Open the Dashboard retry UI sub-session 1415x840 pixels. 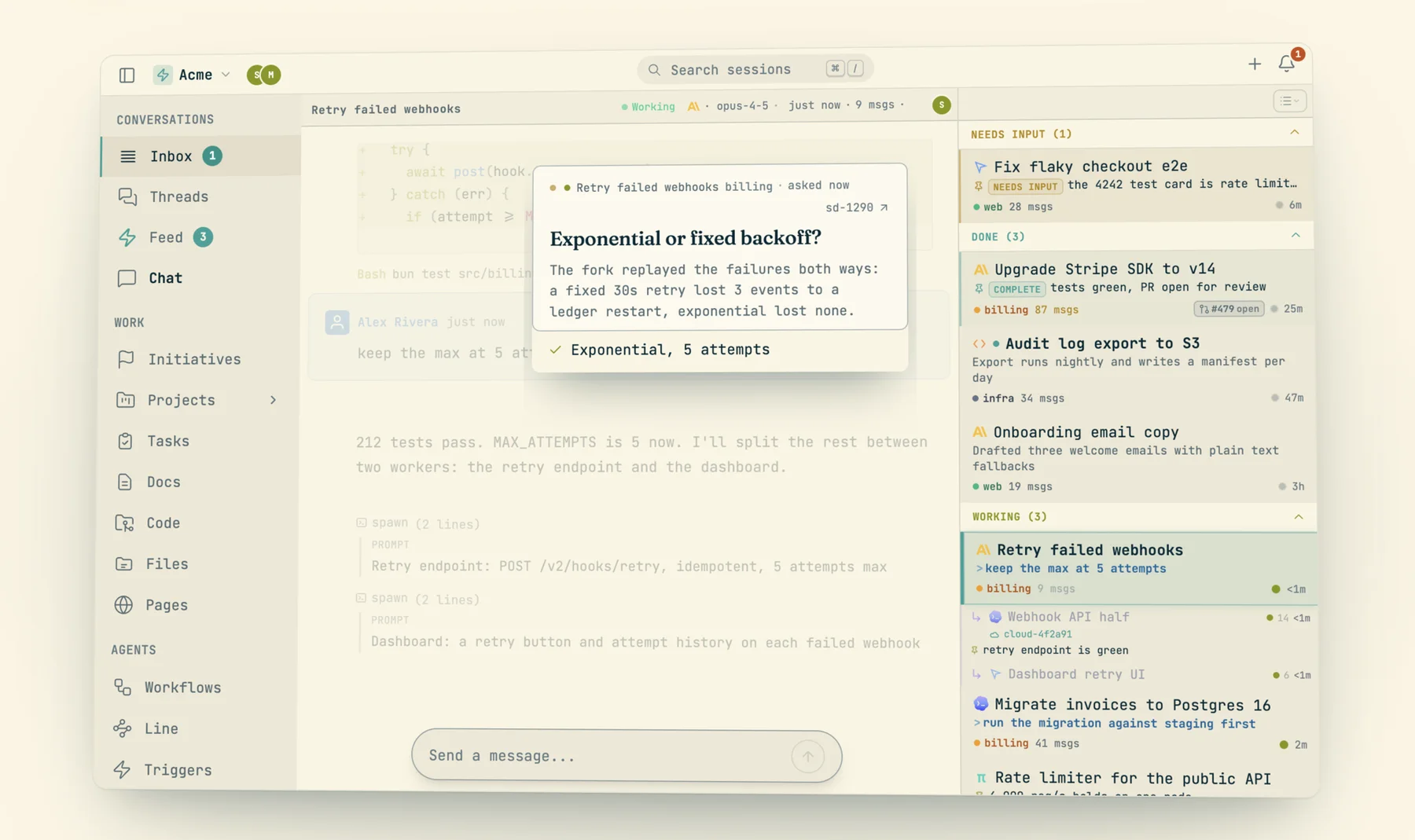click(1141, 674)
